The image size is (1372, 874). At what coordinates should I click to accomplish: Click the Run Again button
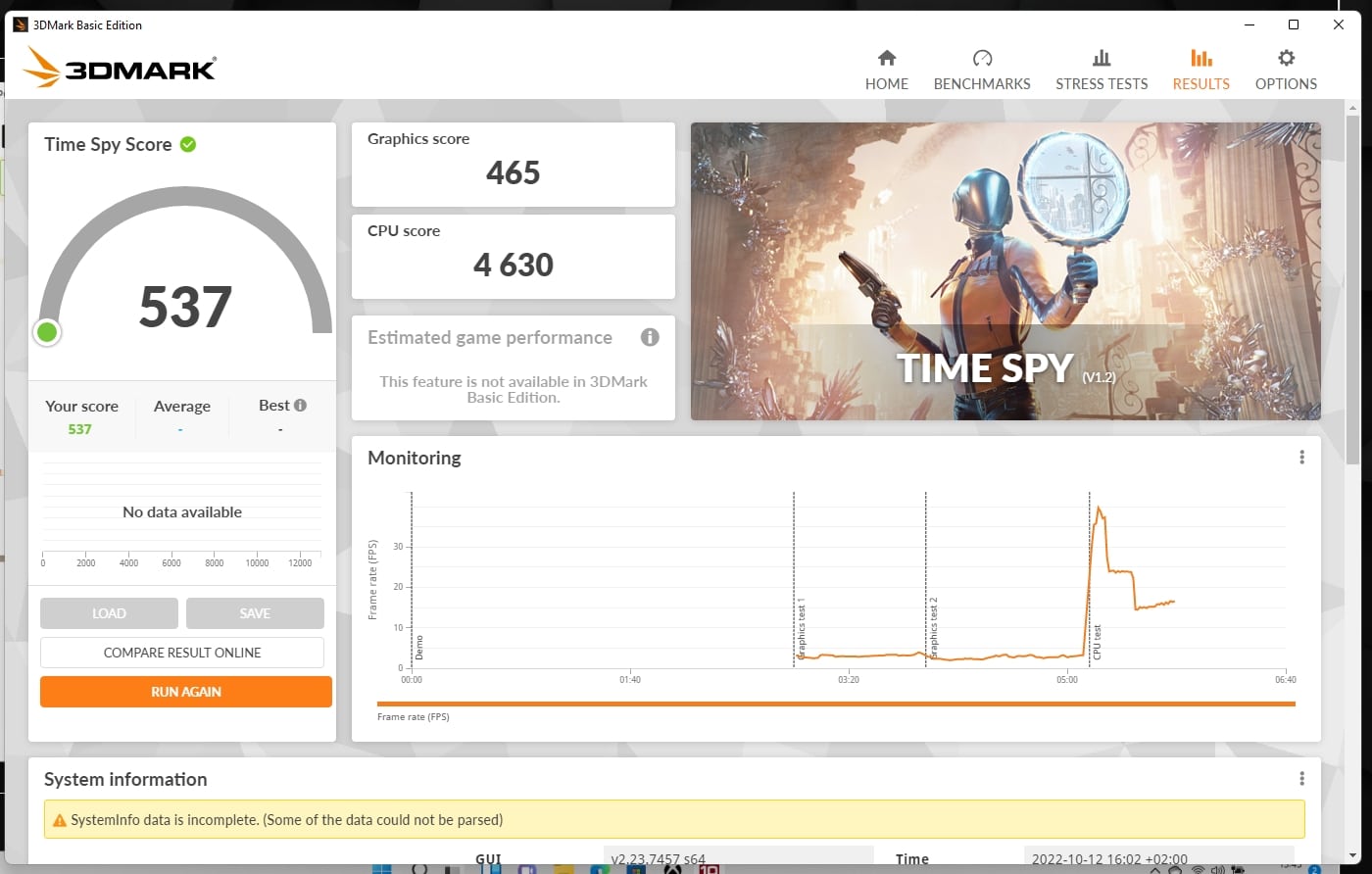tap(185, 692)
